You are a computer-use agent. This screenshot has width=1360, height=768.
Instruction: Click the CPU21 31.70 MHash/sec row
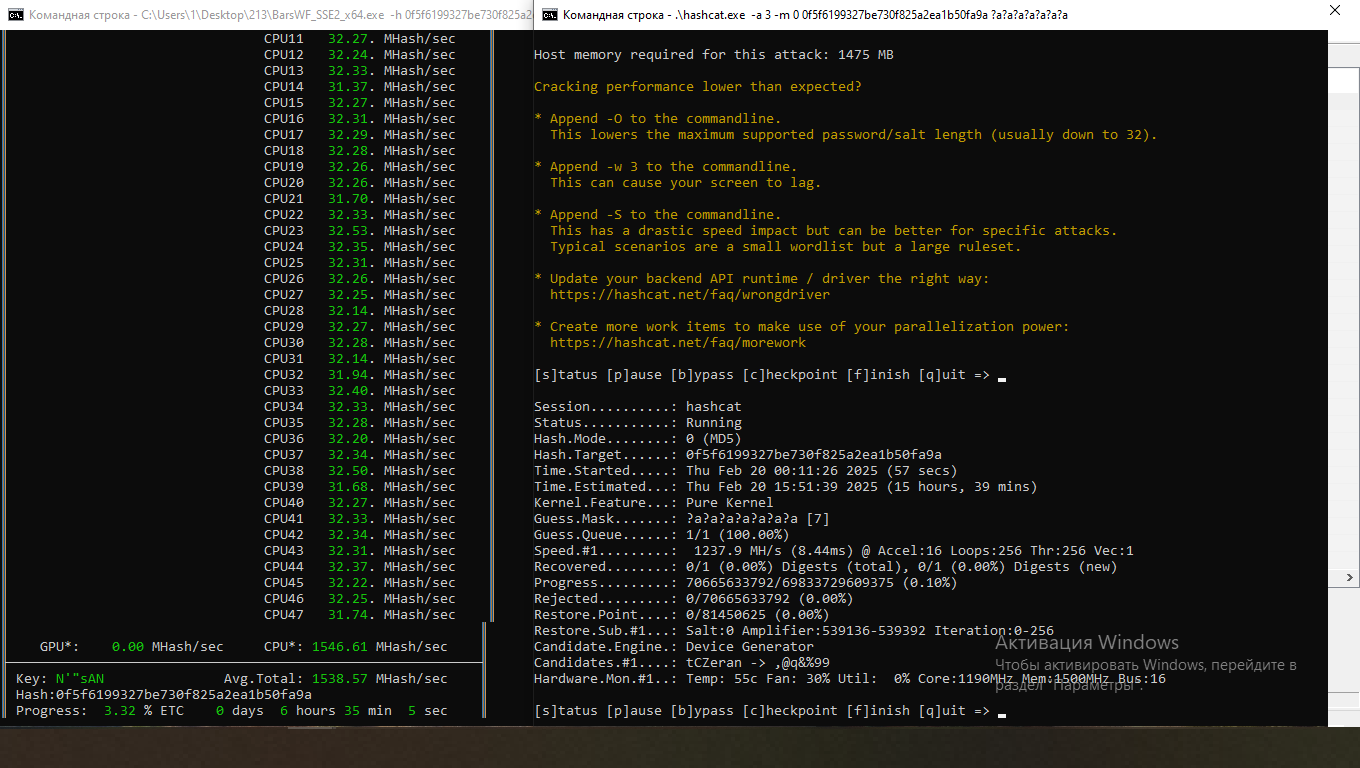point(360,199)
